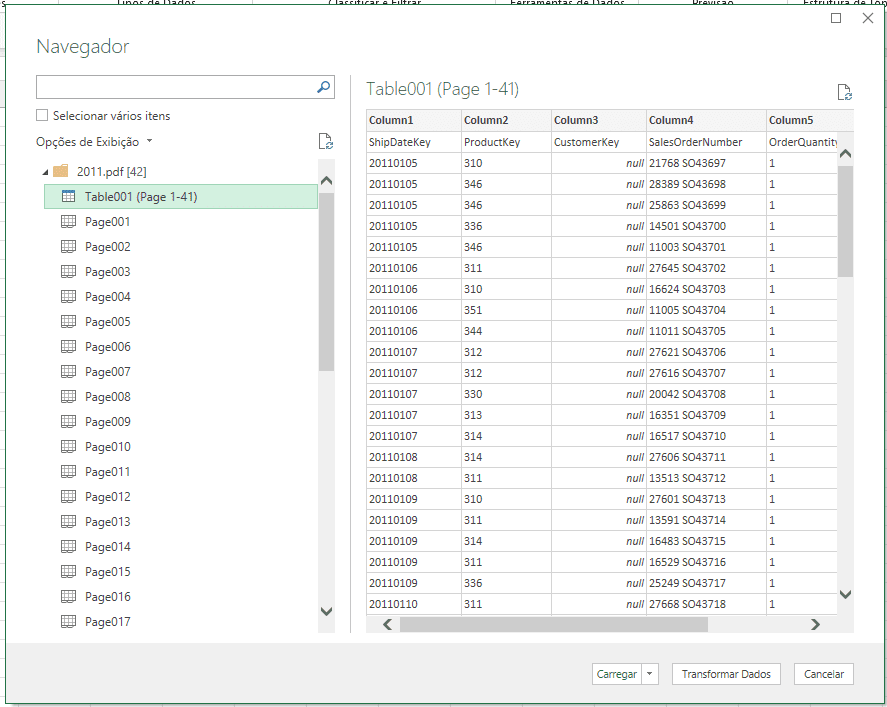Screen dimensions: 887x707
Task: Click the Page010 table icon
Action: [x=68, y=447]
